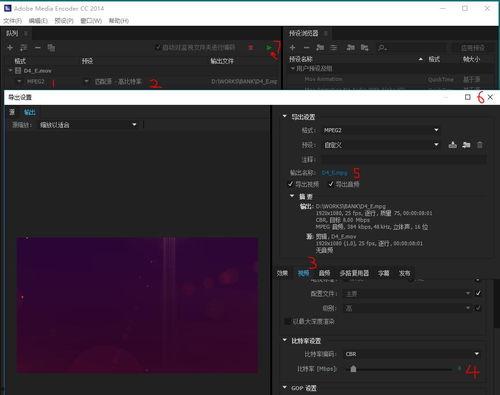
Task: Remove selected item with minus icon in queue
Action: [x=38, y=48]
